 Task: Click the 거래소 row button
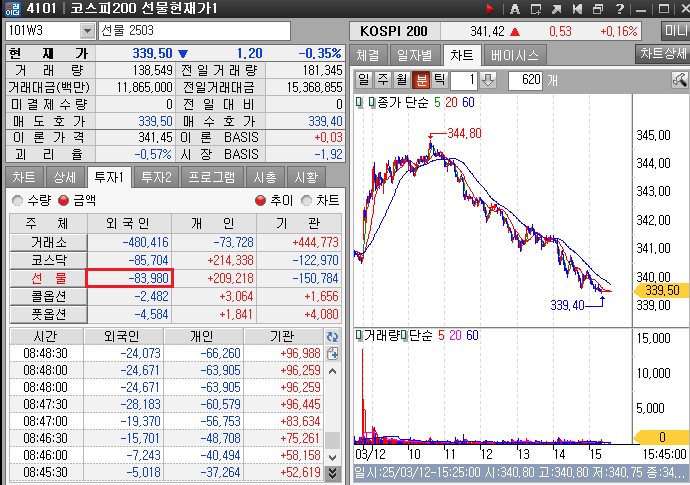coord(48,242)
